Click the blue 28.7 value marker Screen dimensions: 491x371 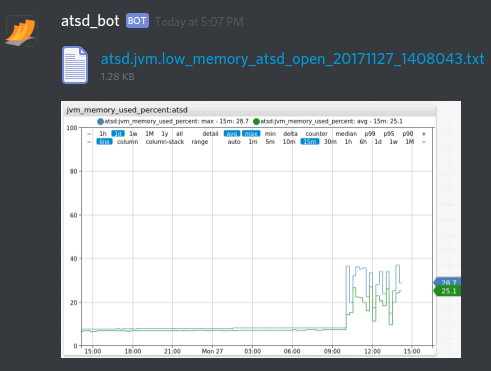click(448, 282)
